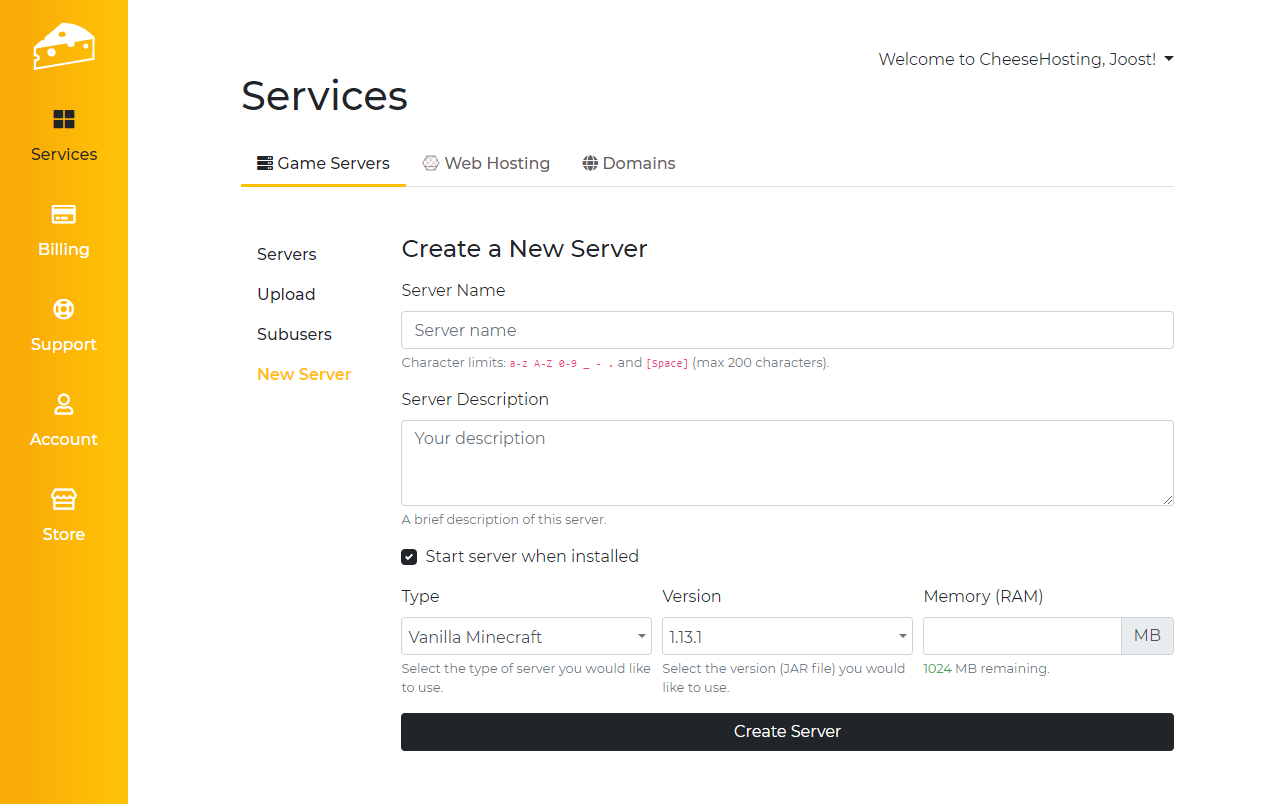Expand the Welcome Joost user menu
Screen dimensions: 1287x804
point(1025,59)
